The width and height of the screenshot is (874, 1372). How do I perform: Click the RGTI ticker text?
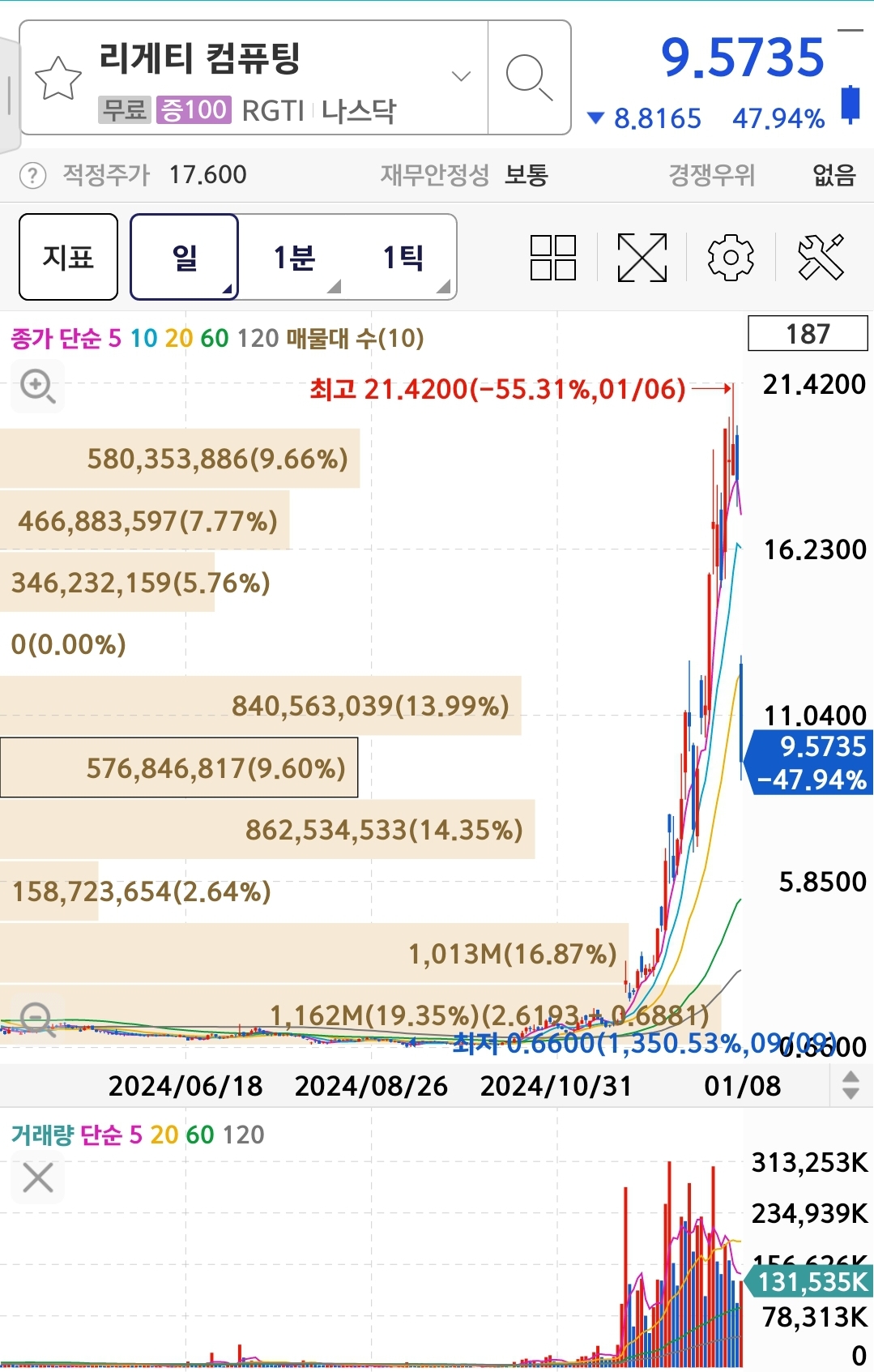pos(273,110)
